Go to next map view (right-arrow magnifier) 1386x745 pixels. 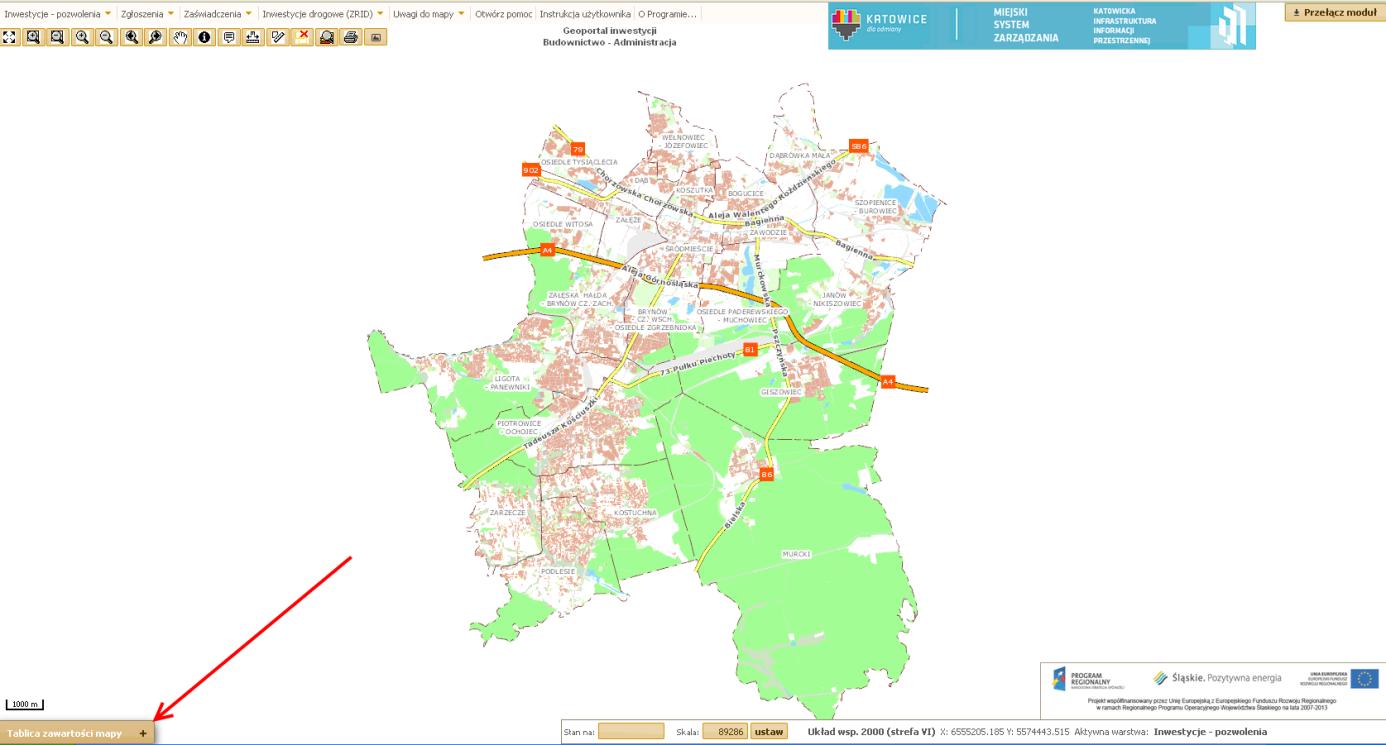[x=155, y=37]
